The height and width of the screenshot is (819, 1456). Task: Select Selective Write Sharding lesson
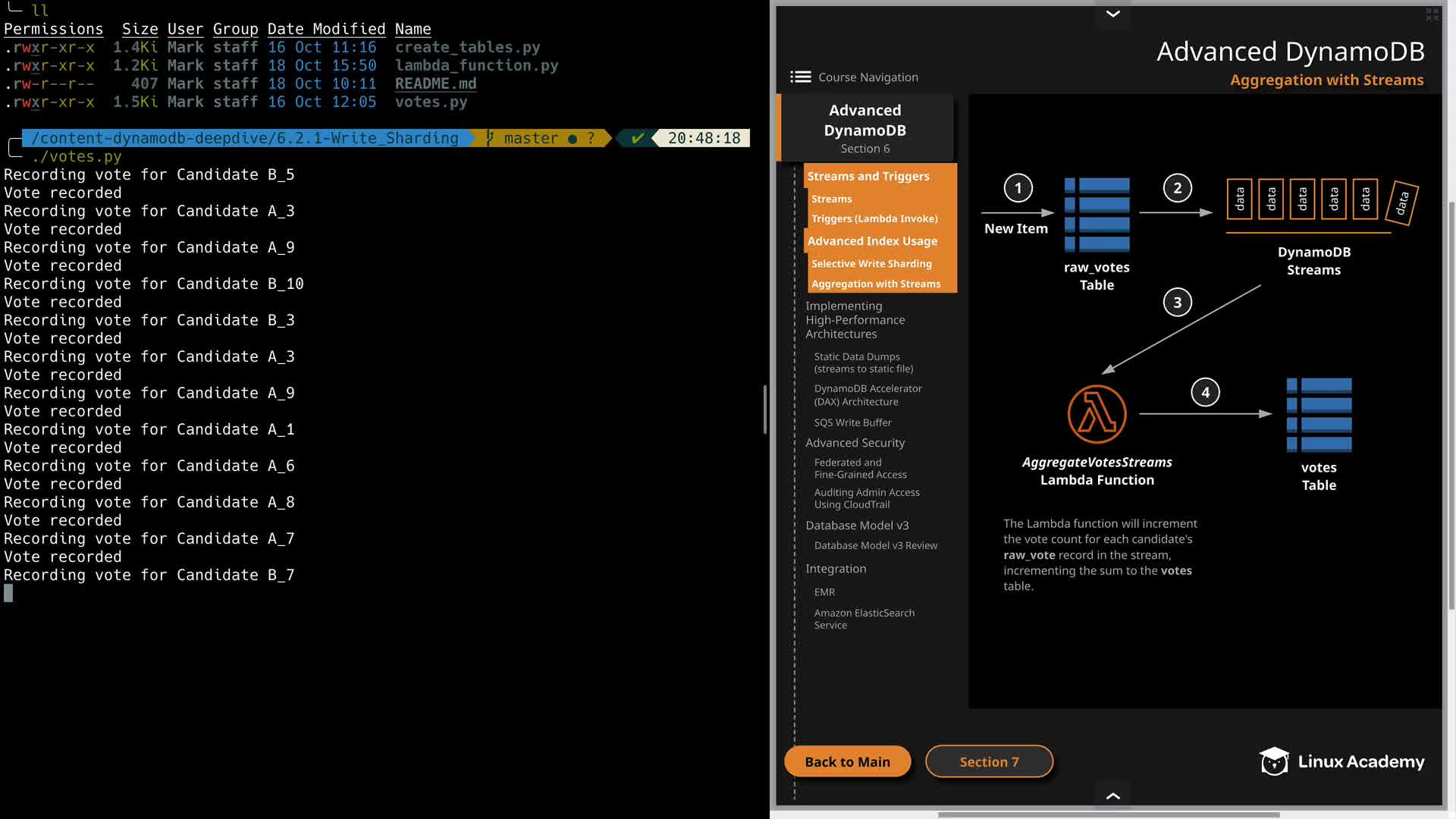click(871, 264)
